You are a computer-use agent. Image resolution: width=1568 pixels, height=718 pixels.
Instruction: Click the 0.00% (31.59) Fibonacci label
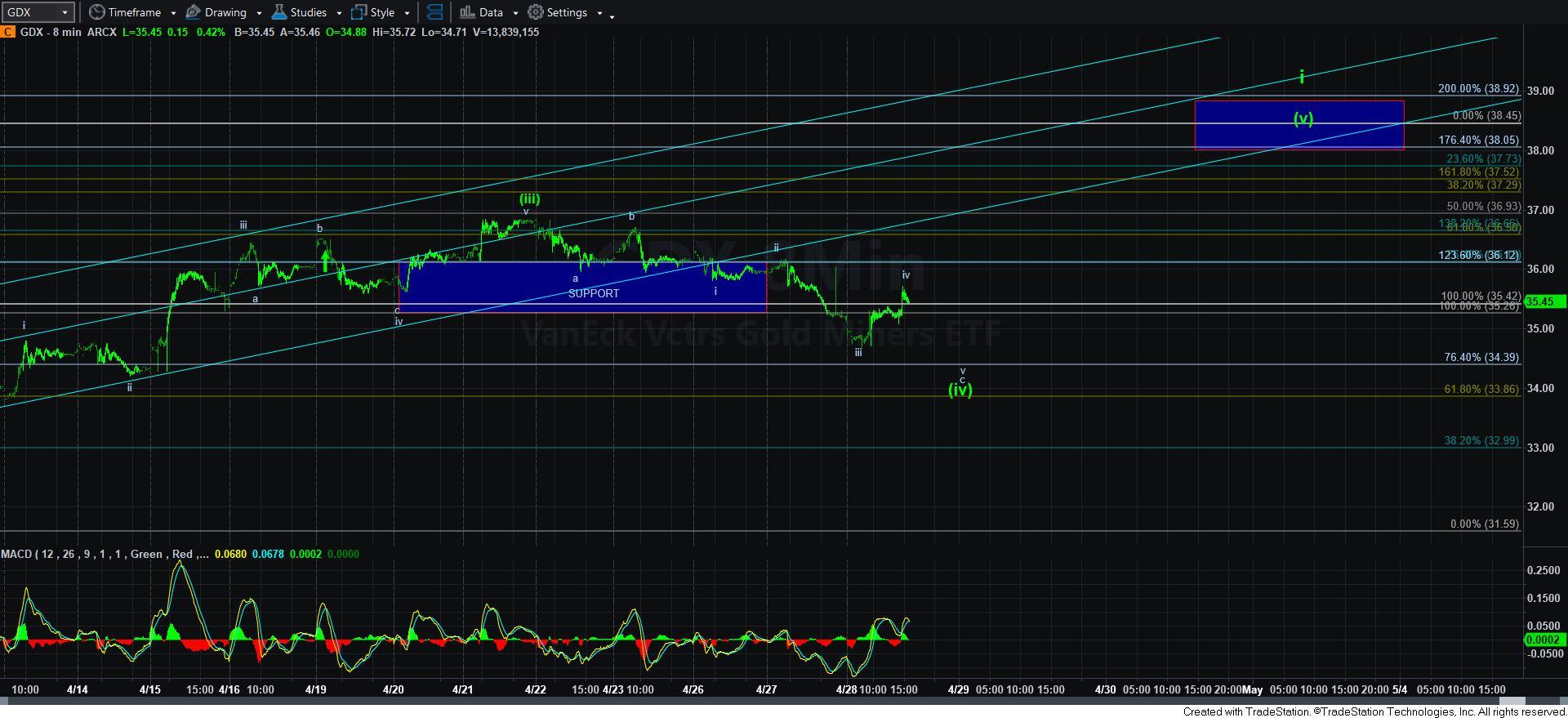click(1485, 524)
